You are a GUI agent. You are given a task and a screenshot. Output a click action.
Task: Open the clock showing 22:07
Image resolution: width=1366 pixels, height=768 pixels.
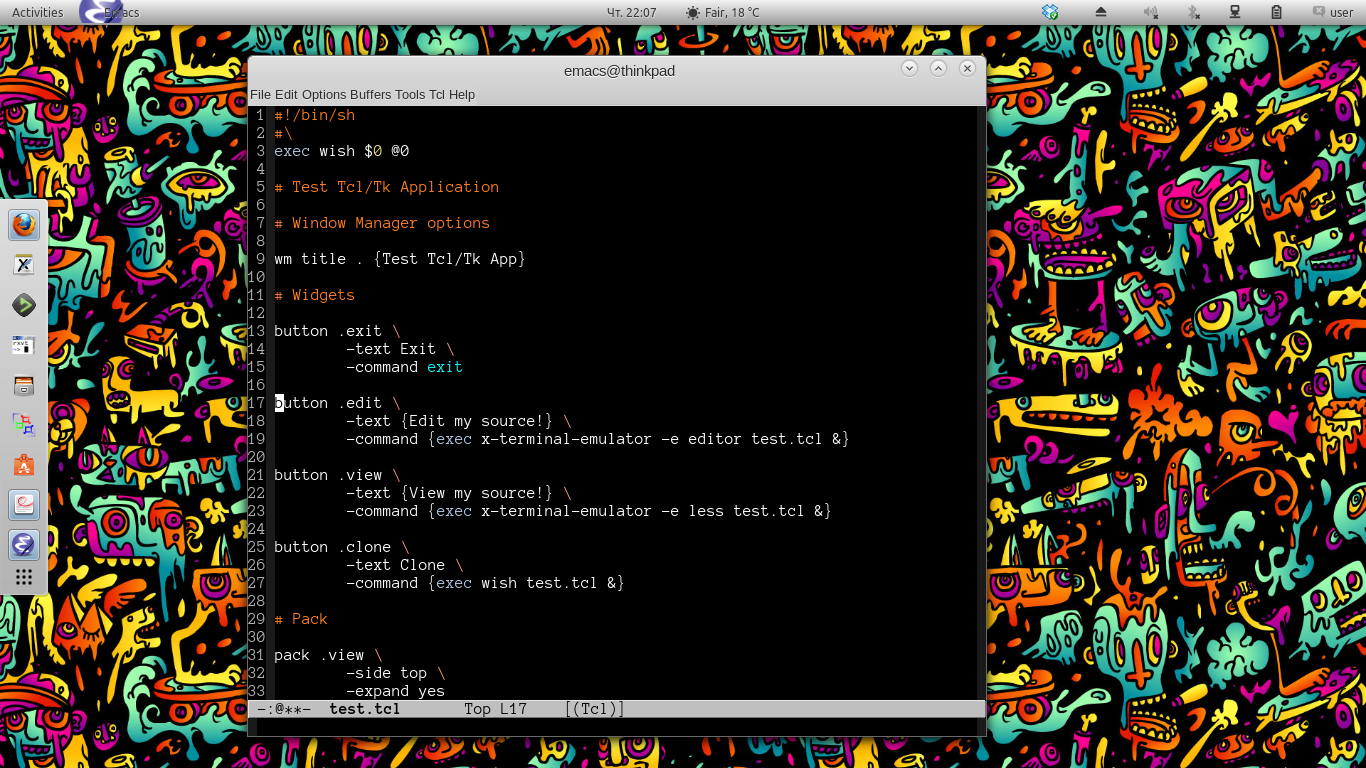pyautogui.click(x=632, y=12)
